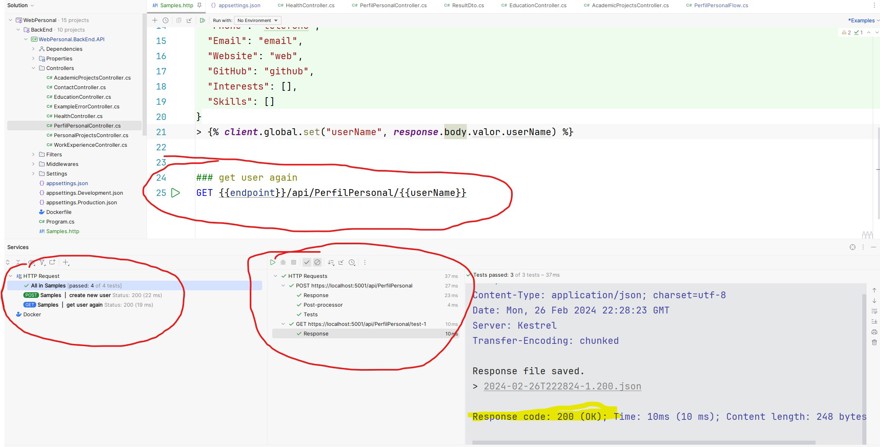Open more options in test toolbar
Screen dimensions: 880x447
pos(365,262)
